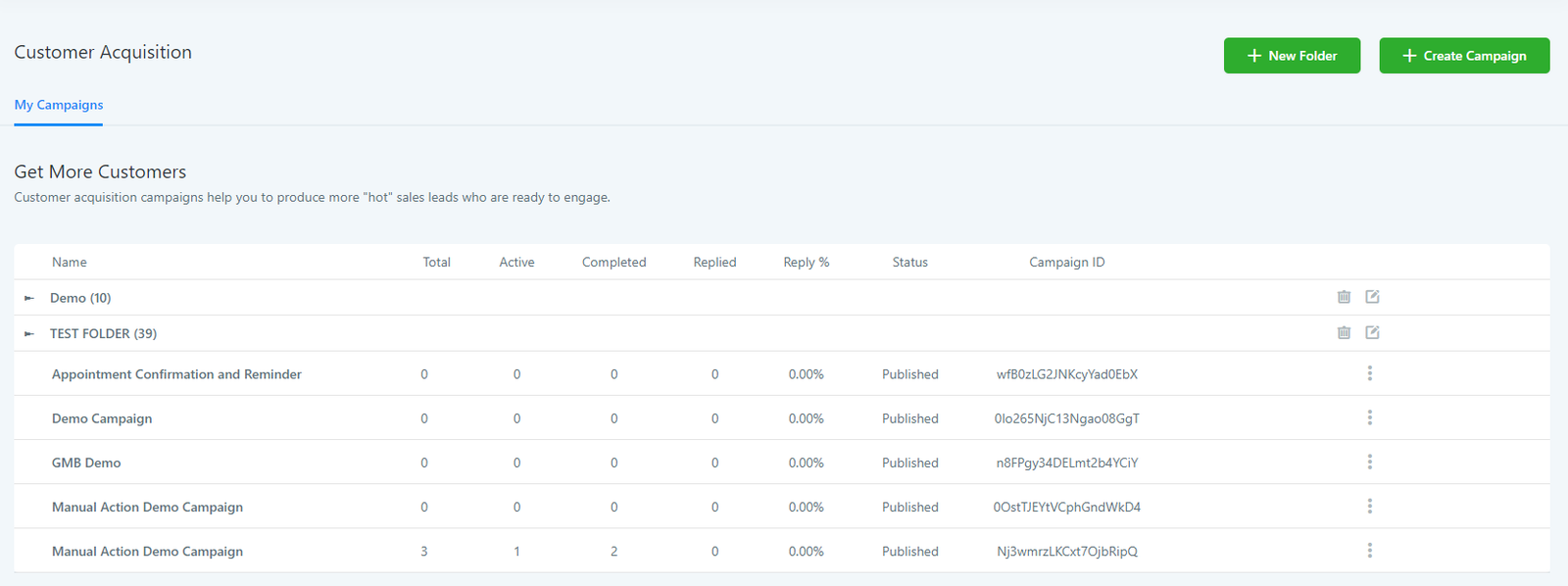
Task: Click the Create Campaign button
Action: (1463, 56)
